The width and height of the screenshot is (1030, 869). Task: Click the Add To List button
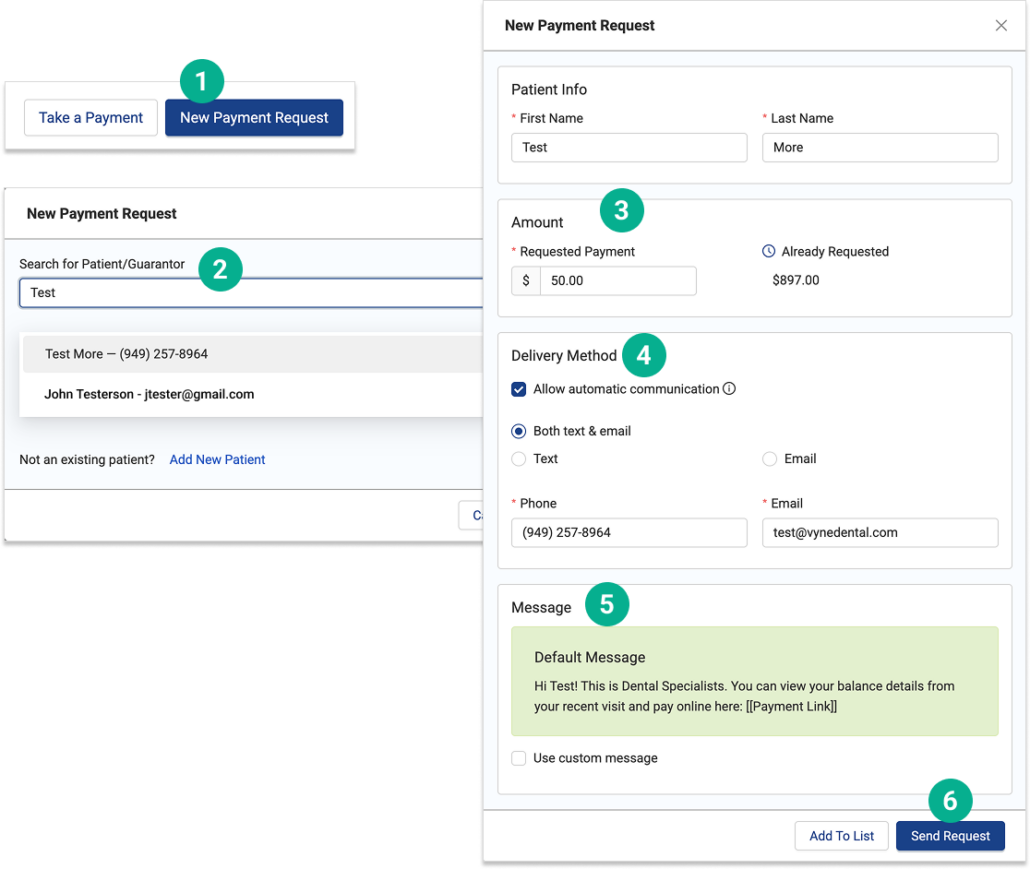click(x=841, y=836)
